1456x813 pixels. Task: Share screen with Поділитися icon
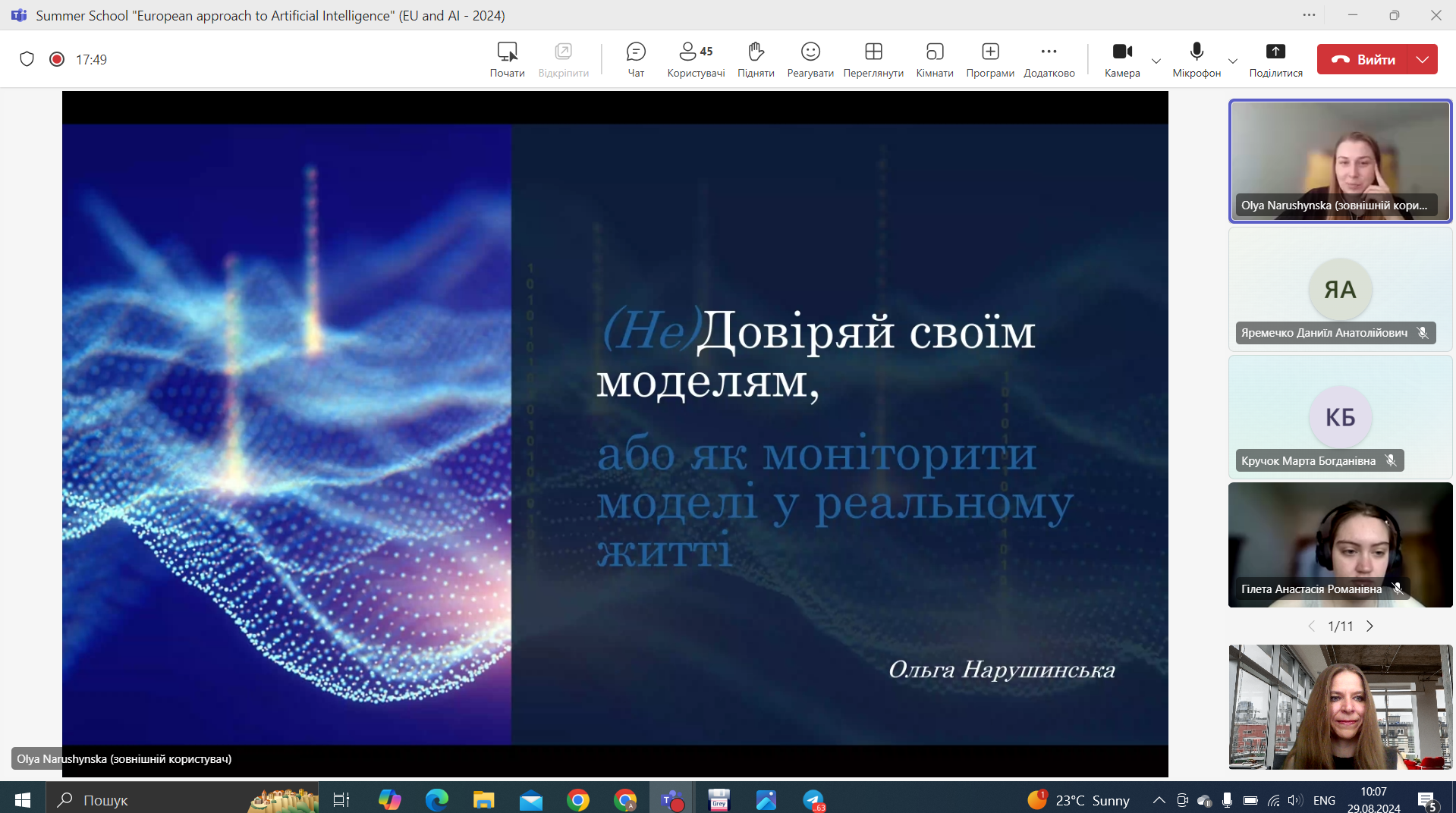point(1275,59)
